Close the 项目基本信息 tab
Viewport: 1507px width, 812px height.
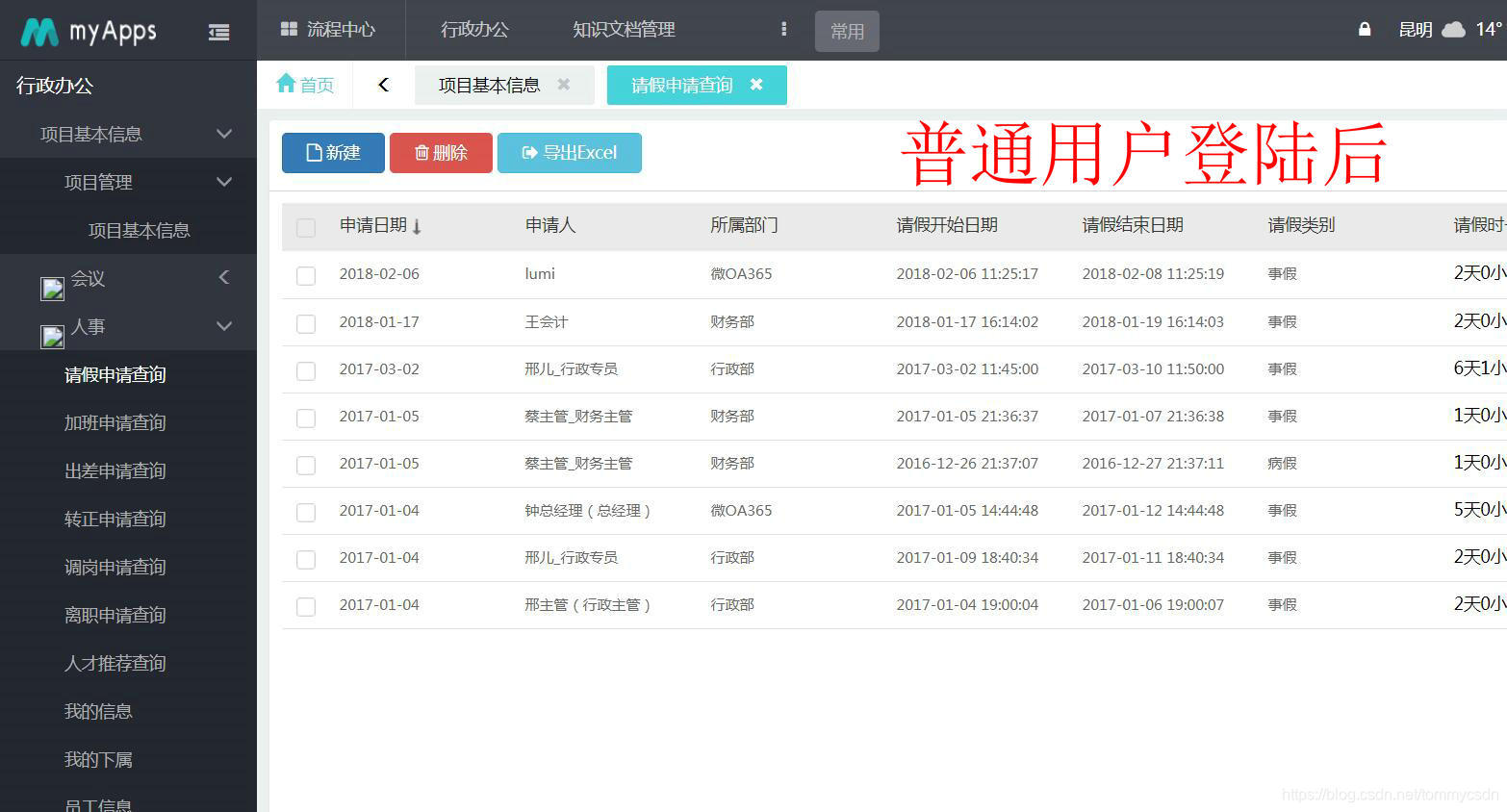564,85
